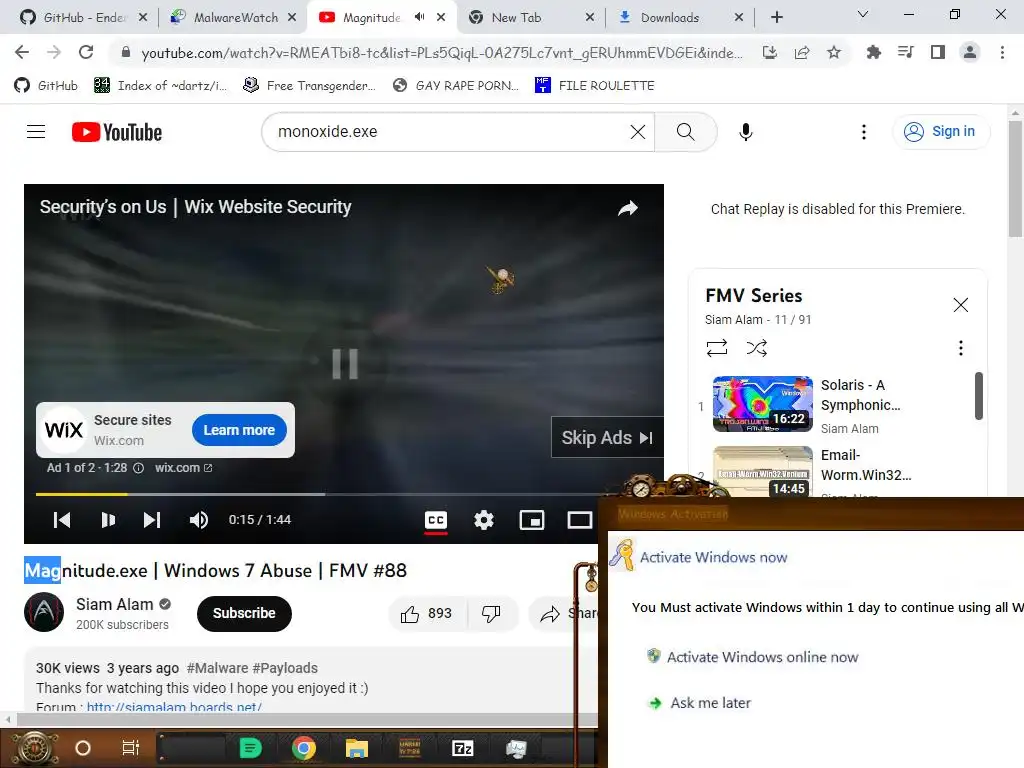Share the ad with the arrow icon
The image size is (1024, 768).
point(628,208)
